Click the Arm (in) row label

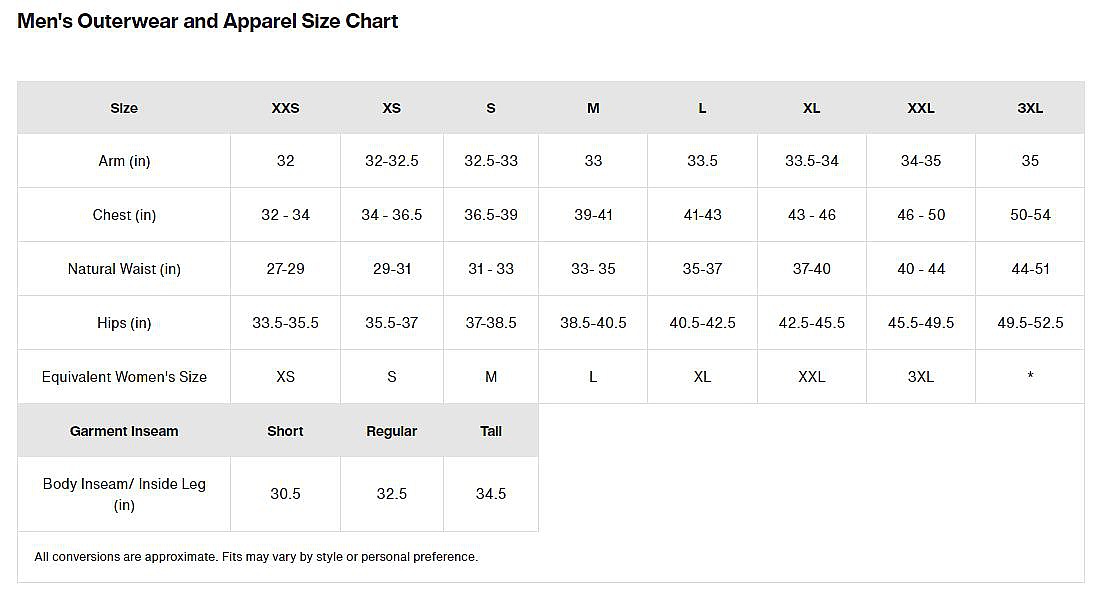(x=124, y=161)
